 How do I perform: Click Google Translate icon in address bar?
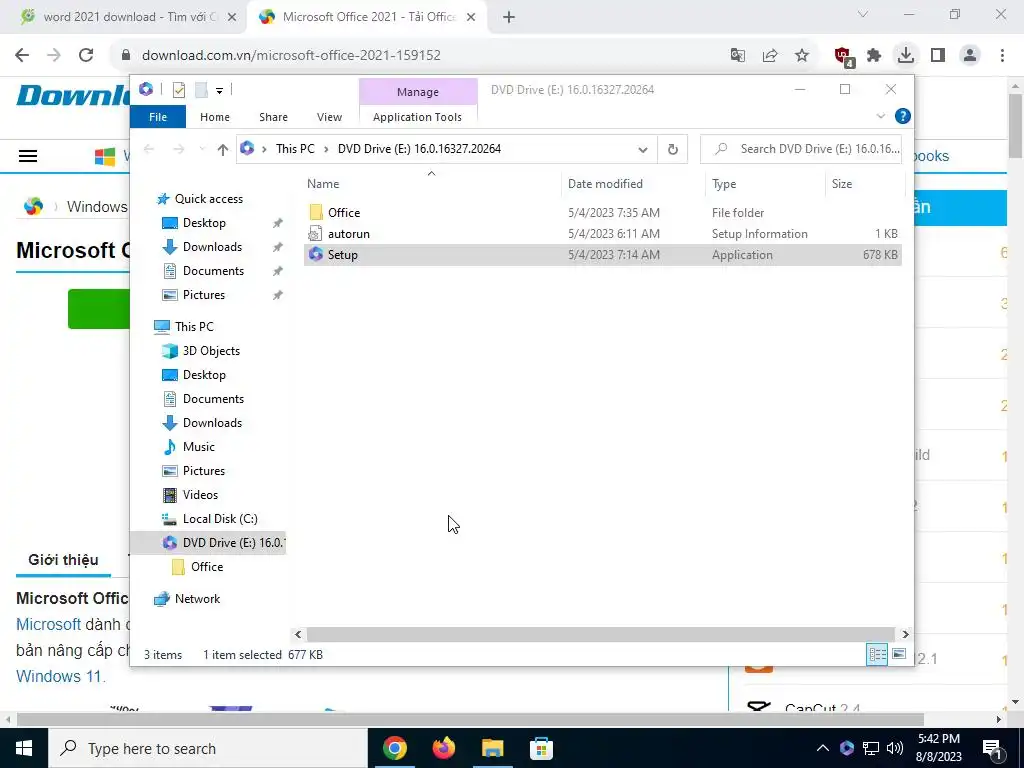click(x=738, y=56)
